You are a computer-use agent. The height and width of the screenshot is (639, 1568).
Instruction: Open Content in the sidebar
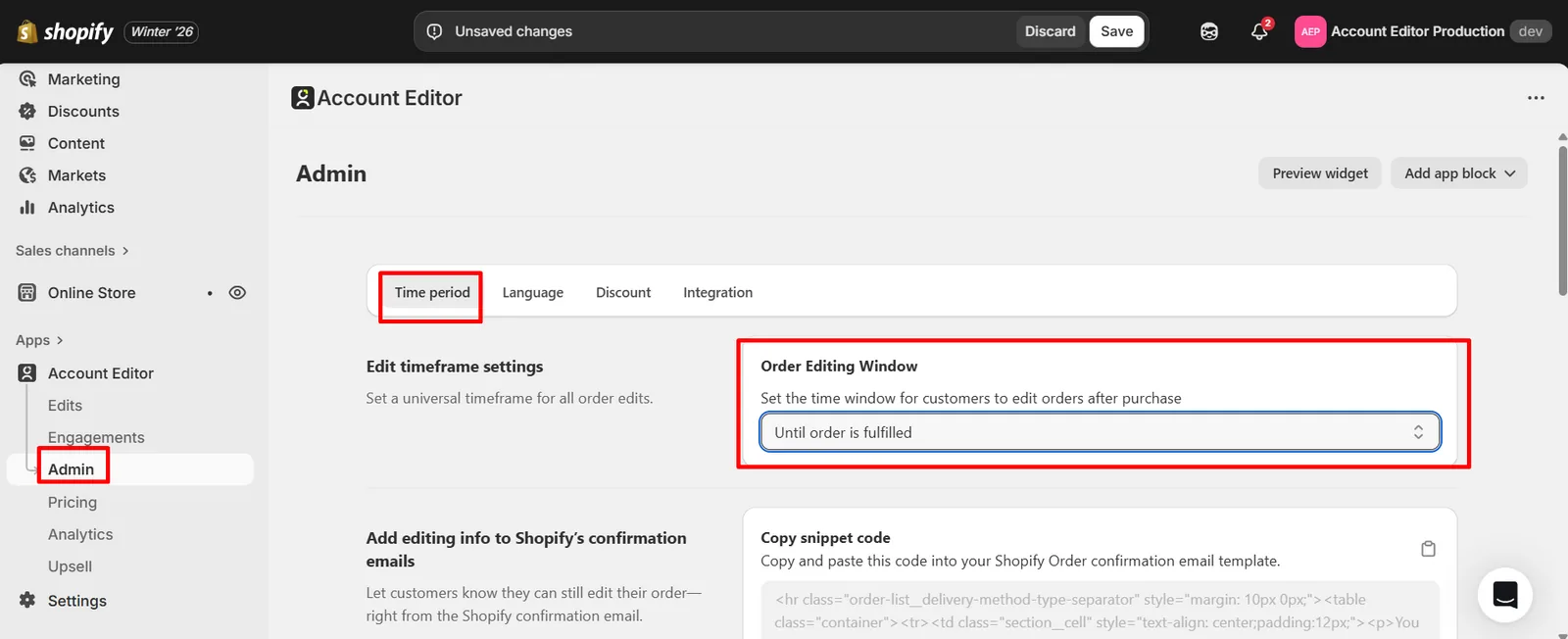pyautogui.click(x=76, y=143)
